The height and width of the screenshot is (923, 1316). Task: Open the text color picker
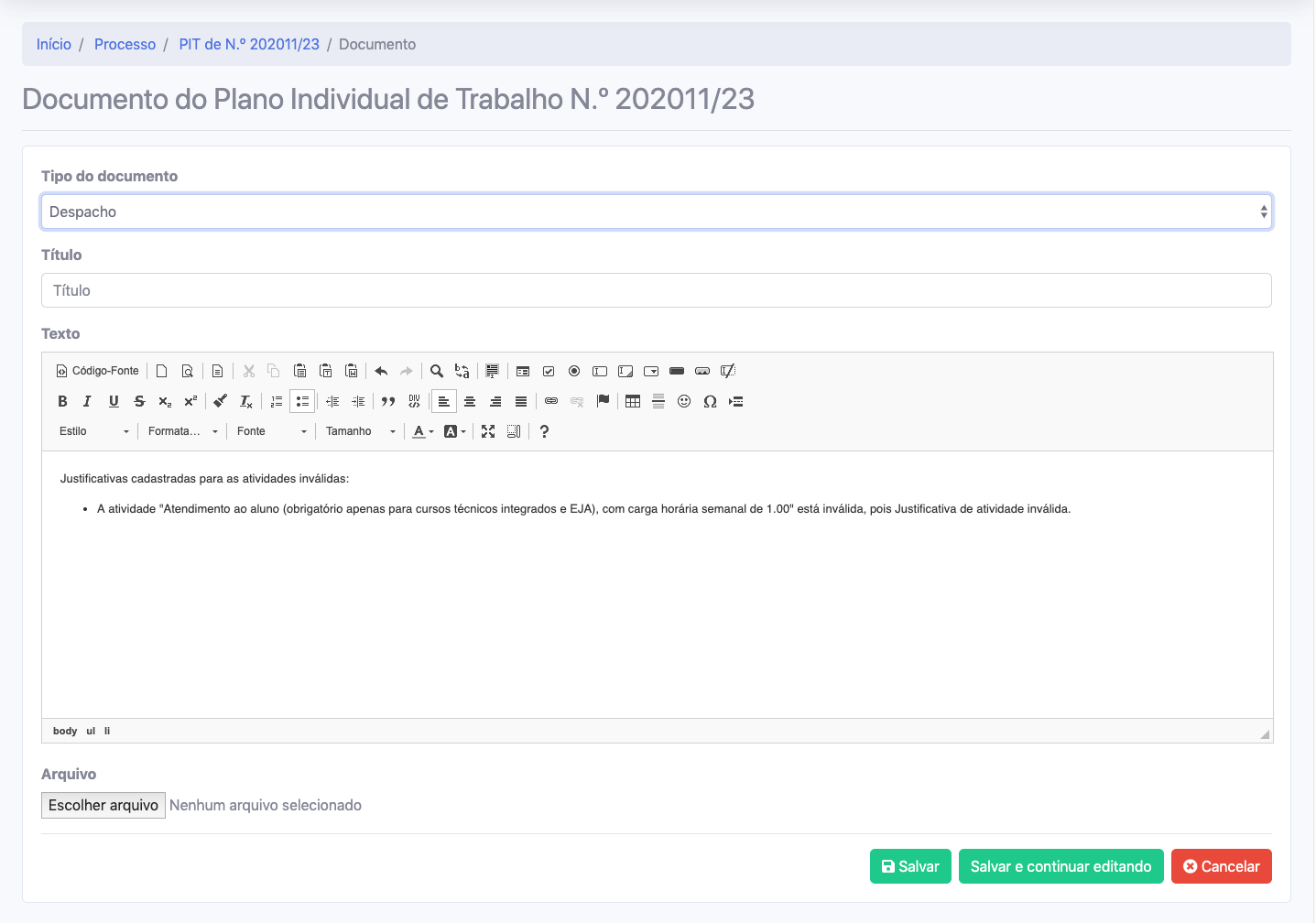point(422,431)
